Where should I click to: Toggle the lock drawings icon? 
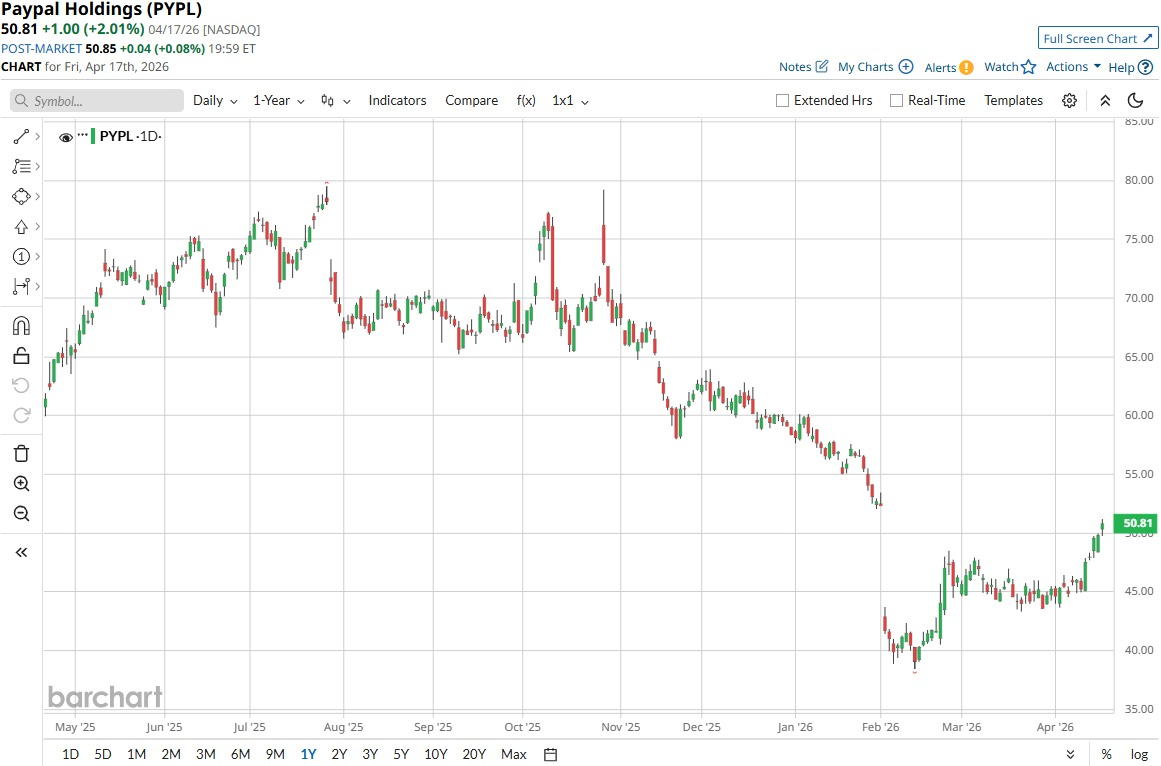(x=21, y=356)
